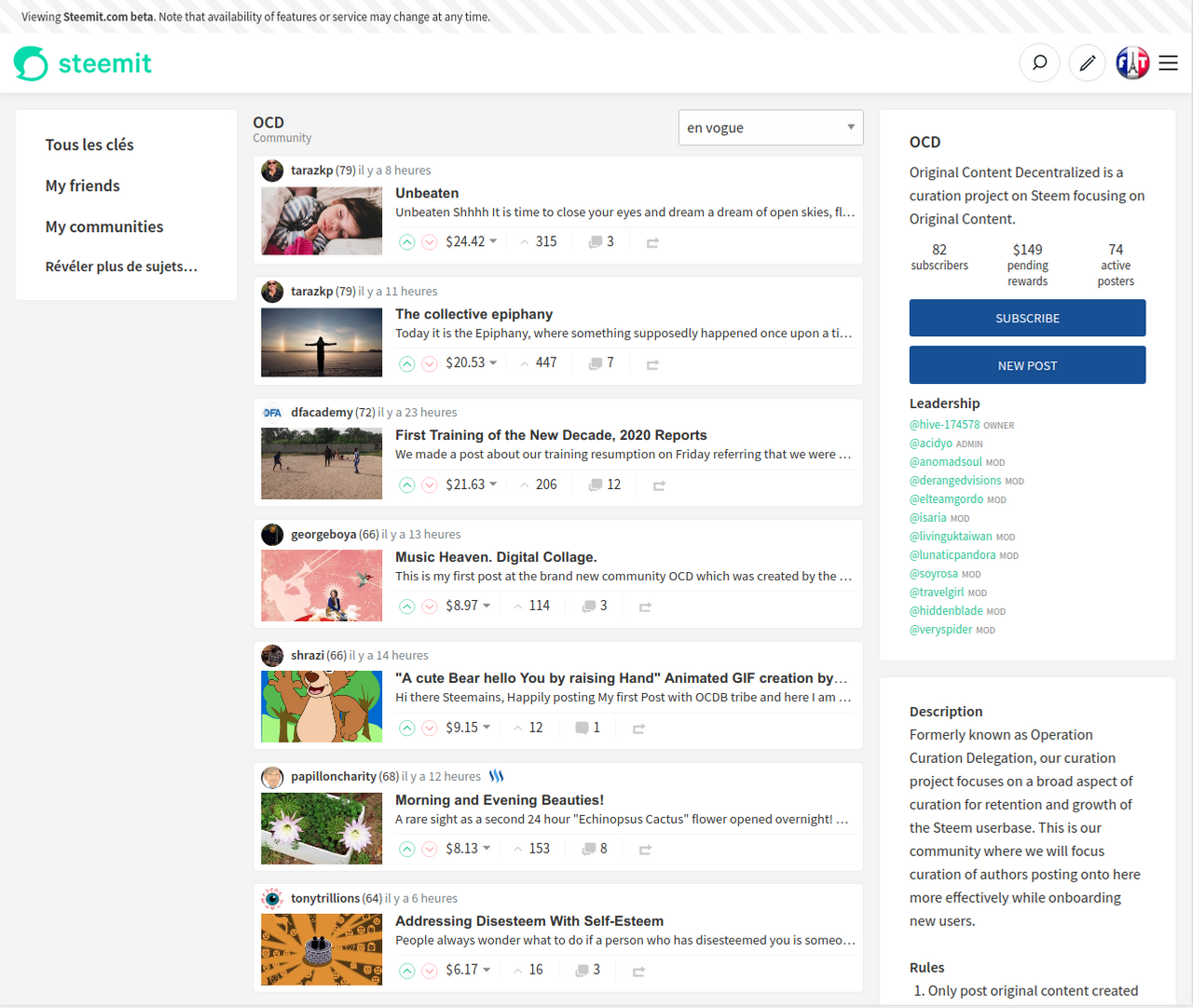
Task: Expand payout details for $8.97
Action: [468, 606]
